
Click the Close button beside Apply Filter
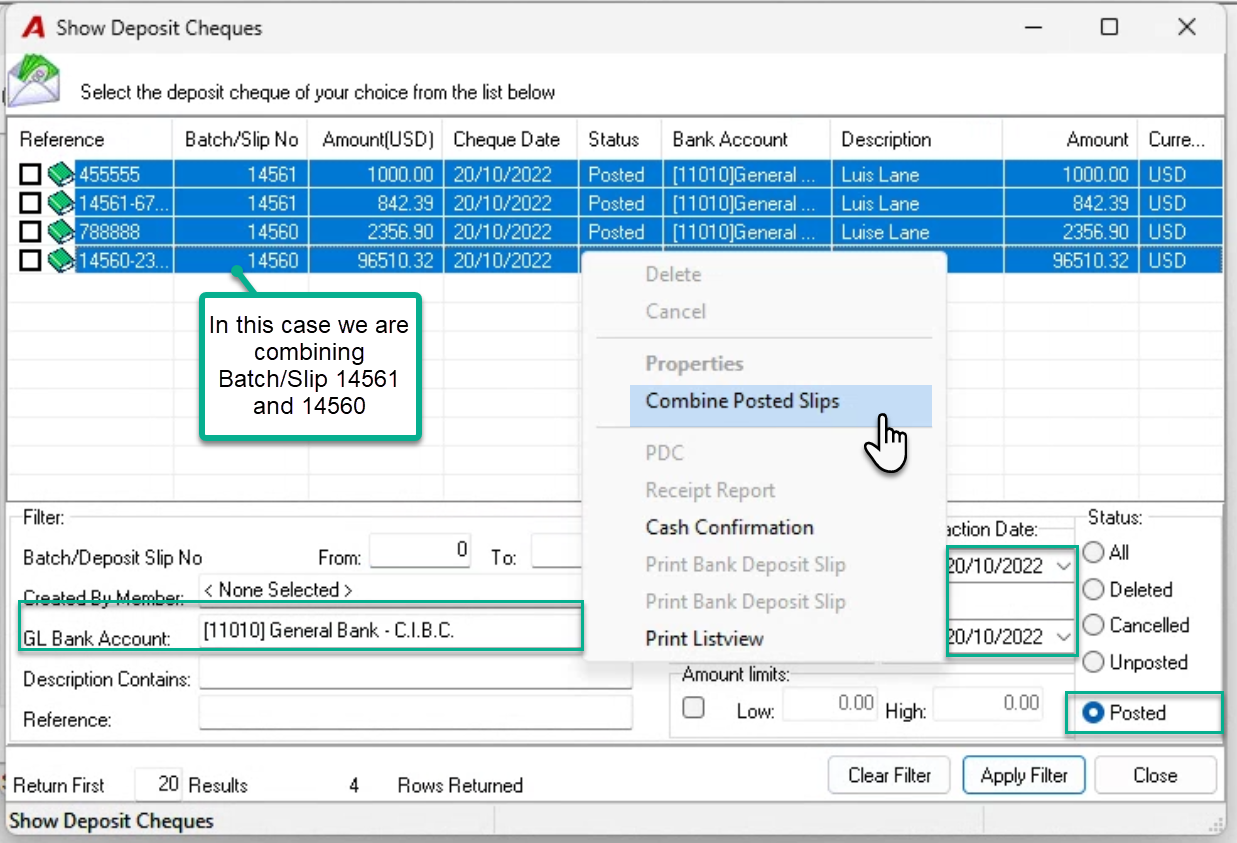pyautogui.click(x=1155, y=775)
